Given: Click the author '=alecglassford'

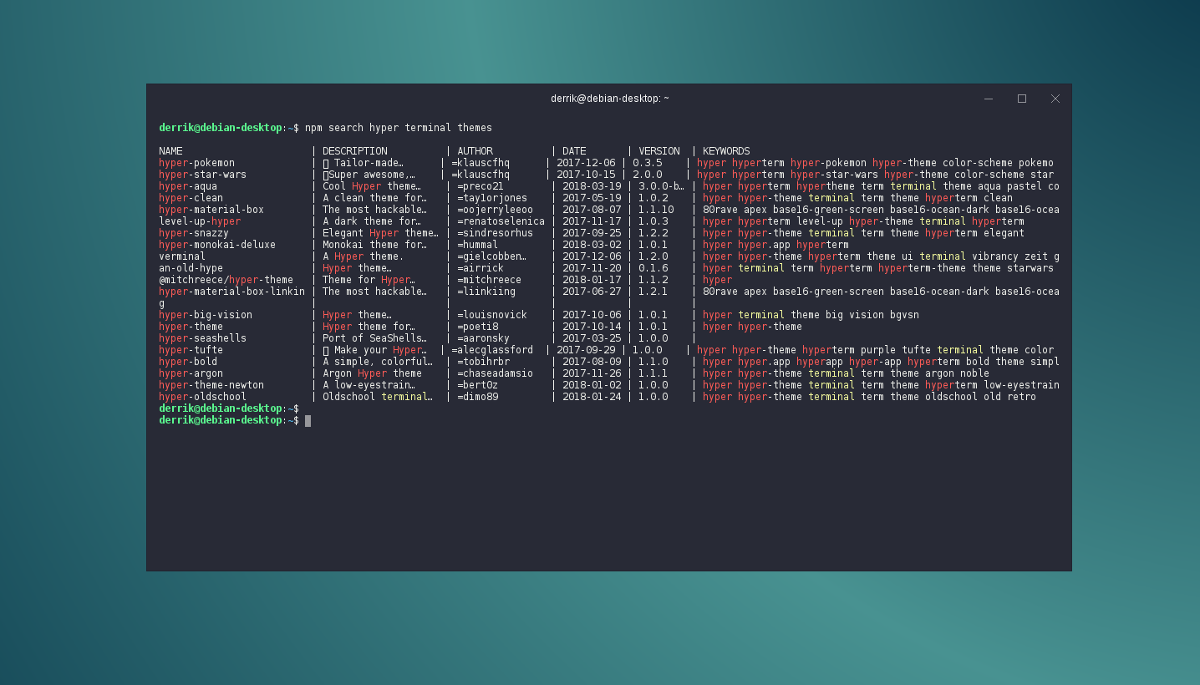Looking at the screenshot, I should click(x=492, y=350).
